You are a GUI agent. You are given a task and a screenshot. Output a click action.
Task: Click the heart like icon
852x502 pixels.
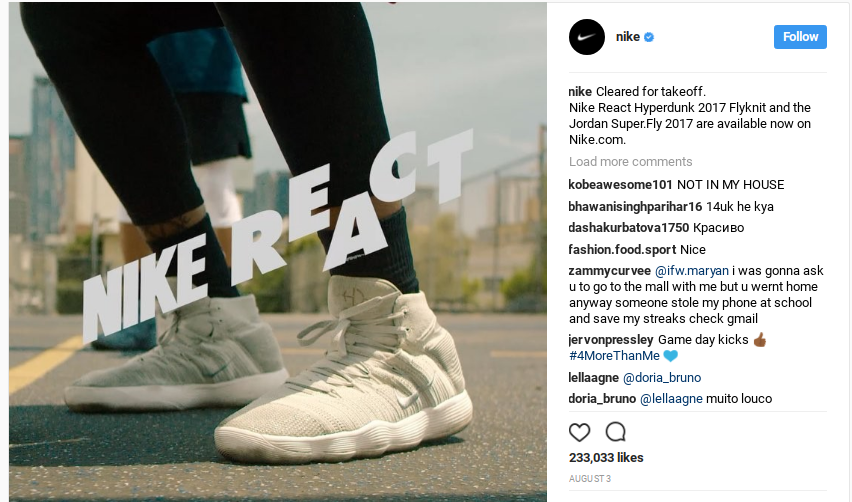pos(579,432)
